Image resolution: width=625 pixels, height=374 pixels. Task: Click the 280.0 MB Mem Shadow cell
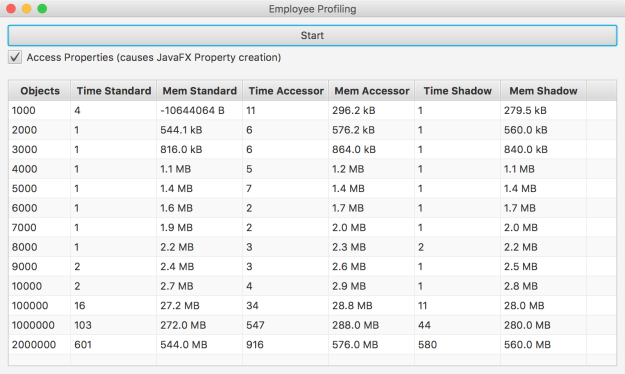pos(543,325)
